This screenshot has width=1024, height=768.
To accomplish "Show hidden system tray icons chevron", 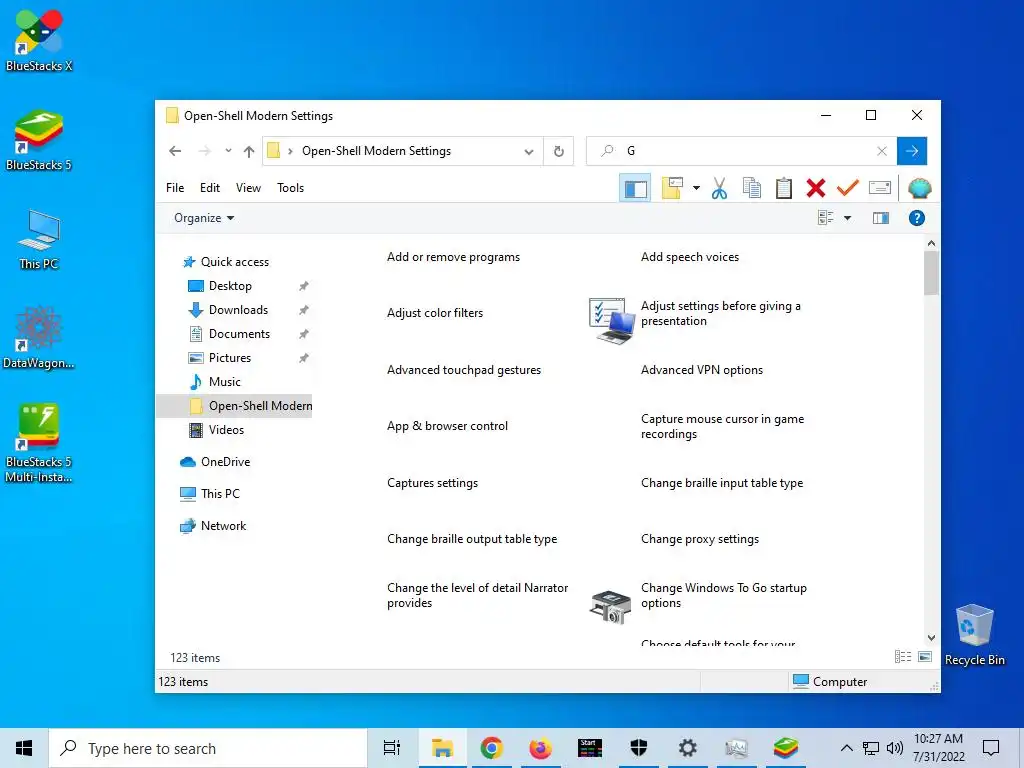I will click(x=846, y=748).
